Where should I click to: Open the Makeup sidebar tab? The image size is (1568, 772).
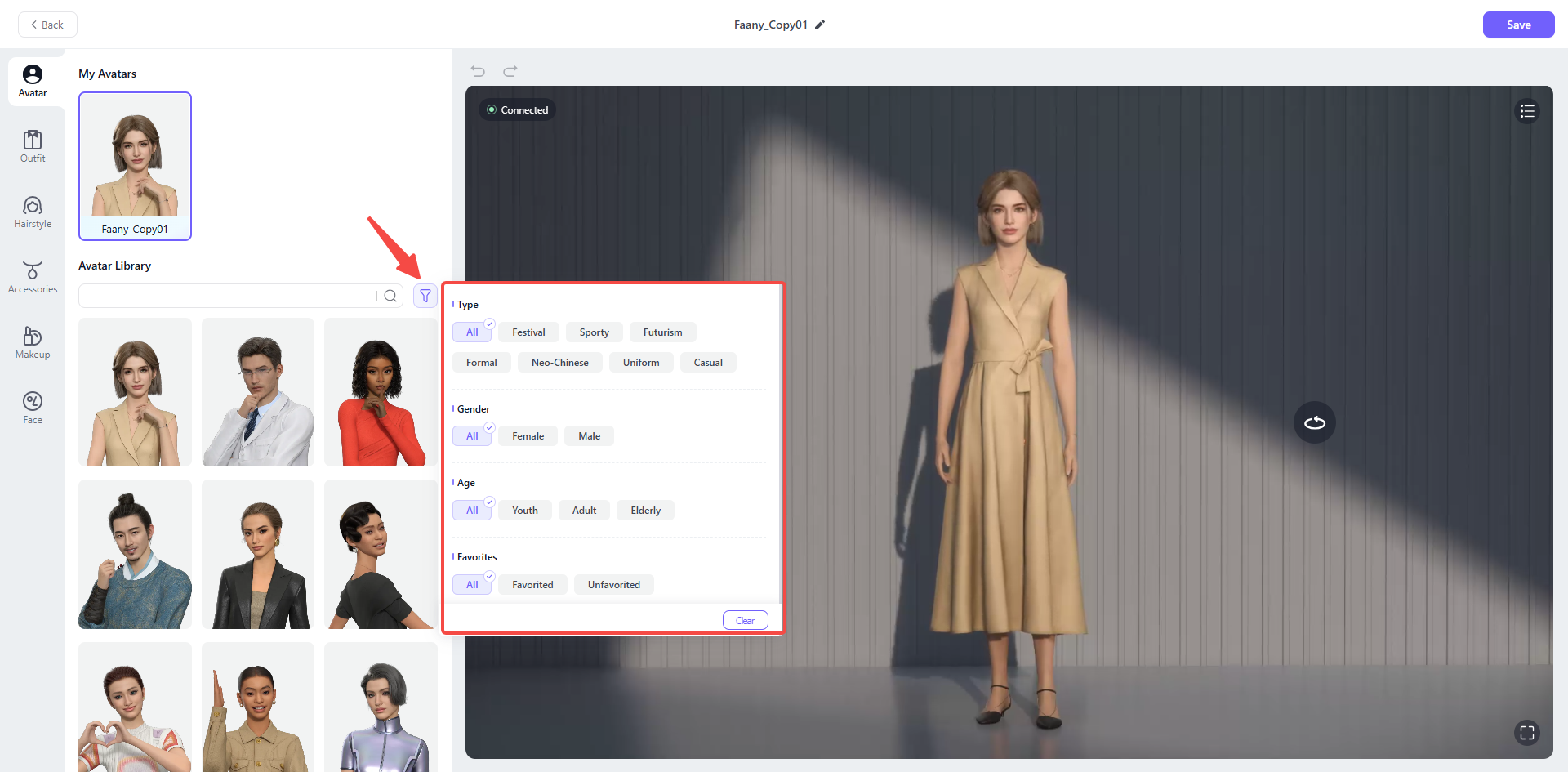pyautogui.click(x=33, y=343)
